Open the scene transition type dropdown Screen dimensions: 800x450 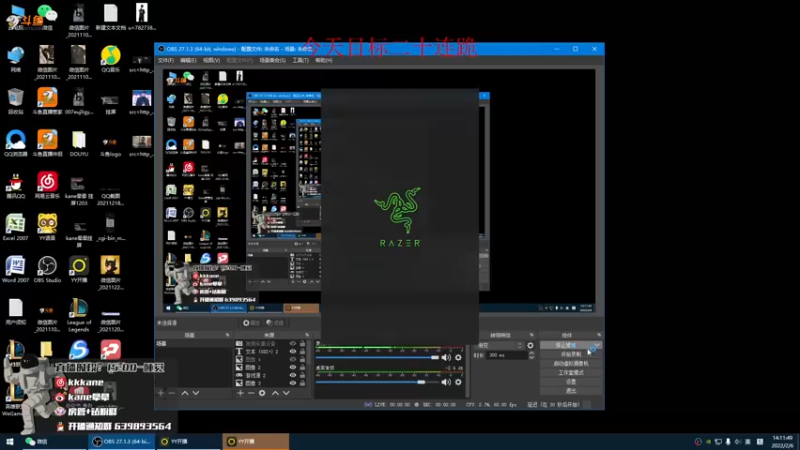[499, 345]
